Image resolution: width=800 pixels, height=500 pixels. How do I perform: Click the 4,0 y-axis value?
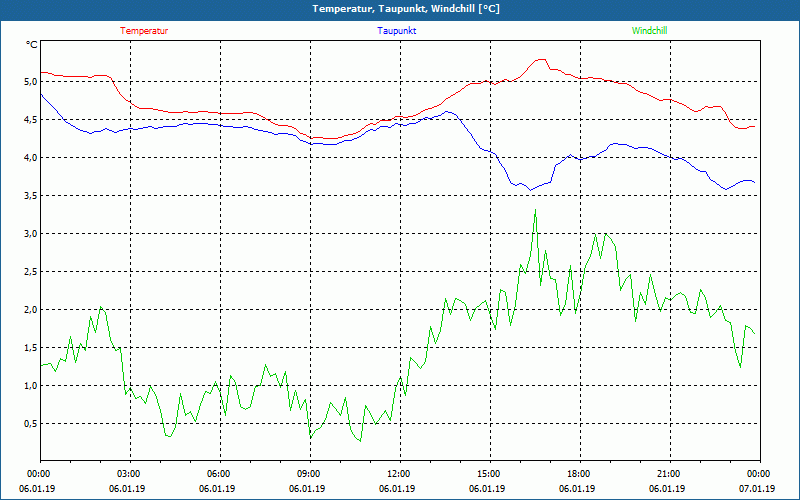(31, 158)
